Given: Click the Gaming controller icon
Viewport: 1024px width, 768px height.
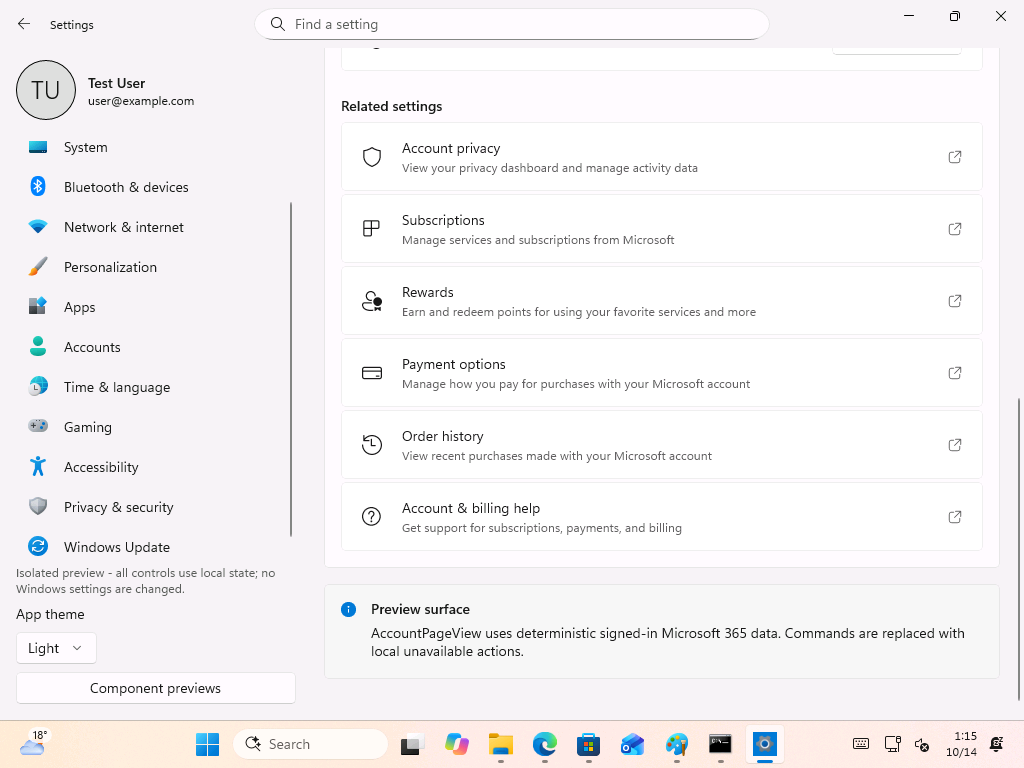Looking at the screenshot, I should point(38,426).
